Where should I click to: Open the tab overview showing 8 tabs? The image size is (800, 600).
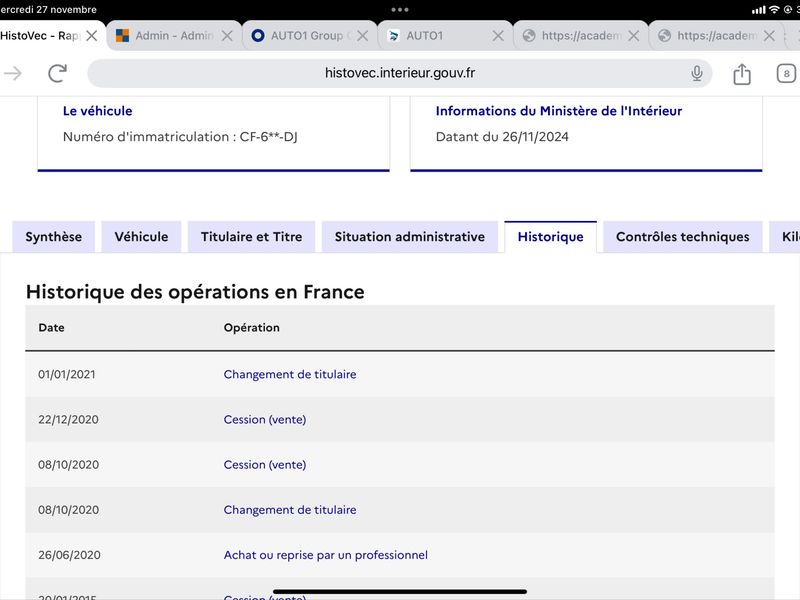[x=786, y=73]
